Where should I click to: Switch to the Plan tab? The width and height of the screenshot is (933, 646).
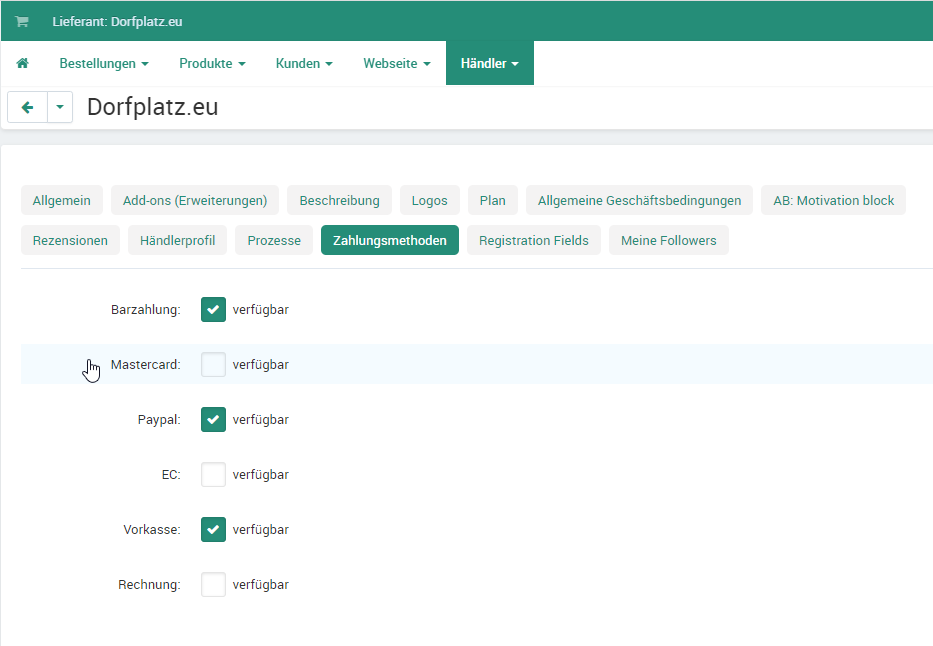493,200
